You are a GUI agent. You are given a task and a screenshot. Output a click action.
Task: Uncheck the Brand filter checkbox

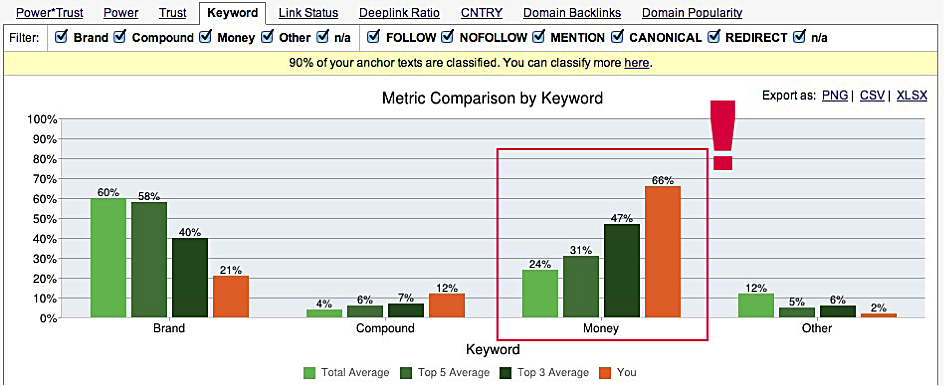(x=60, y=37)
